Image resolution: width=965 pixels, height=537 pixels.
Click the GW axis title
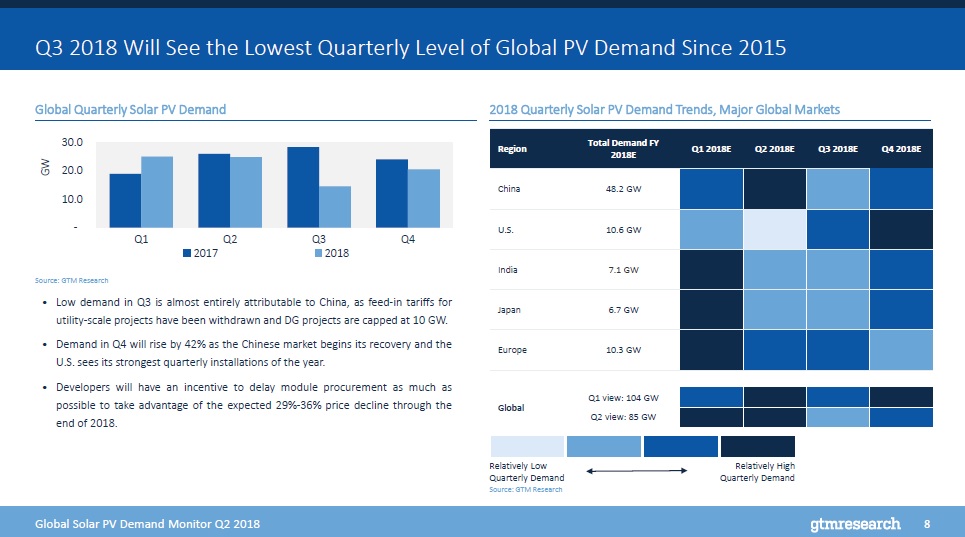45,167
